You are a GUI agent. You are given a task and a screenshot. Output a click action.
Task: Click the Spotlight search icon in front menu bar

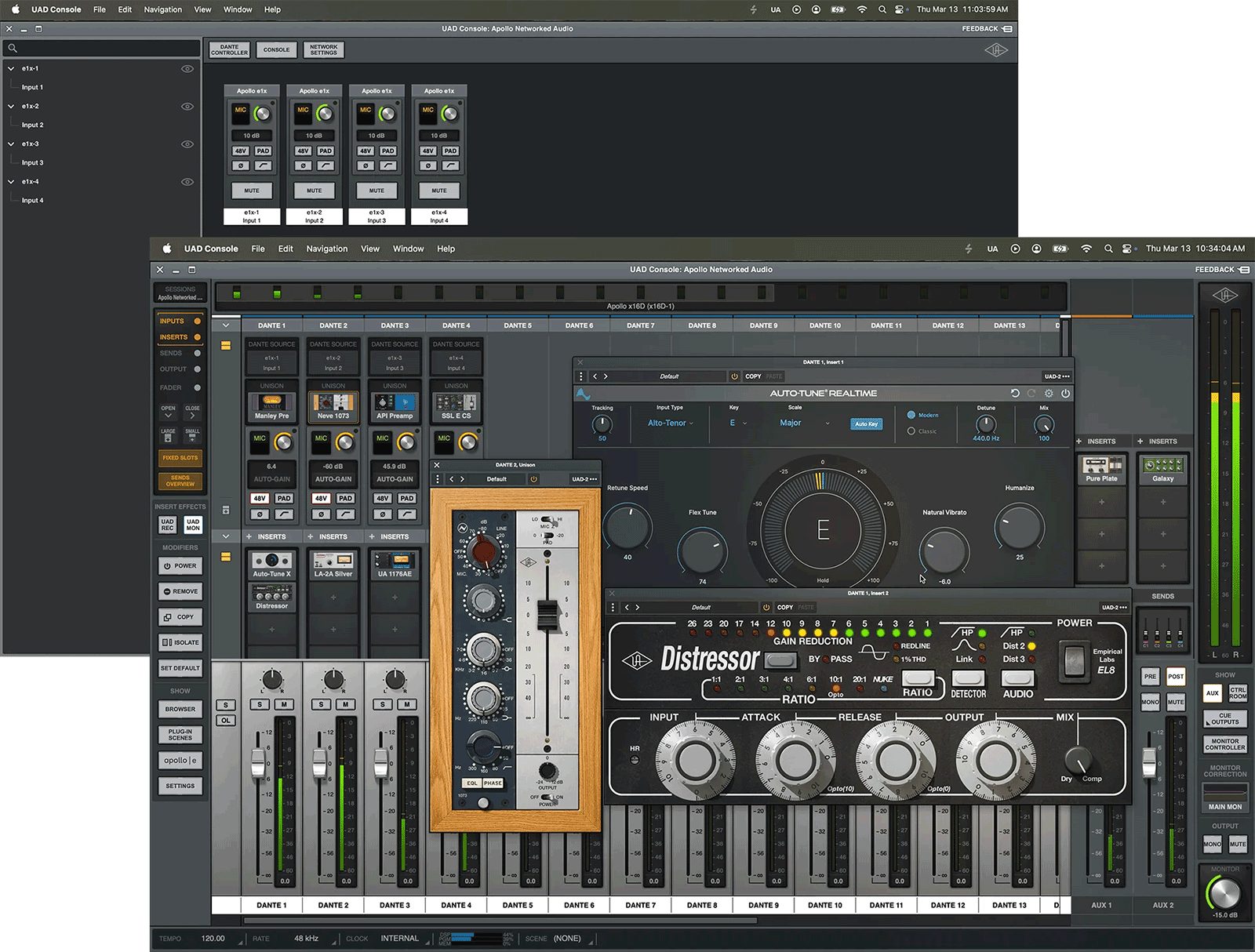point(1108,249)
